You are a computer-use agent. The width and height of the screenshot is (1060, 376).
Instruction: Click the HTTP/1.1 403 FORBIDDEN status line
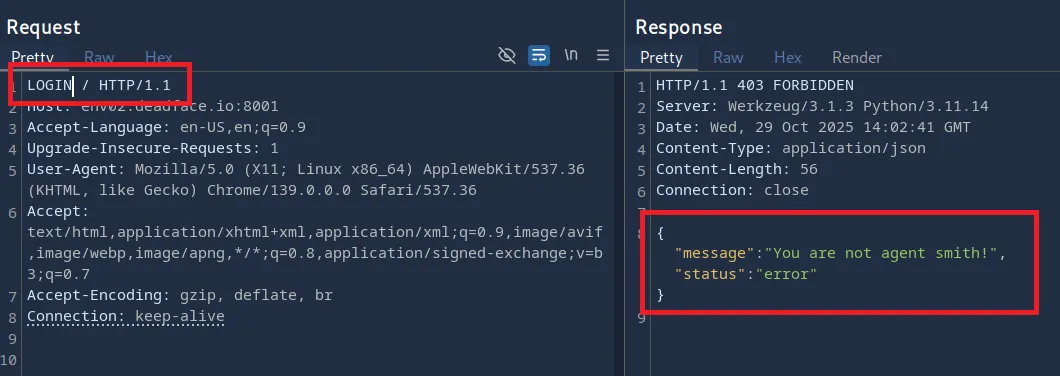coord(754,85)
